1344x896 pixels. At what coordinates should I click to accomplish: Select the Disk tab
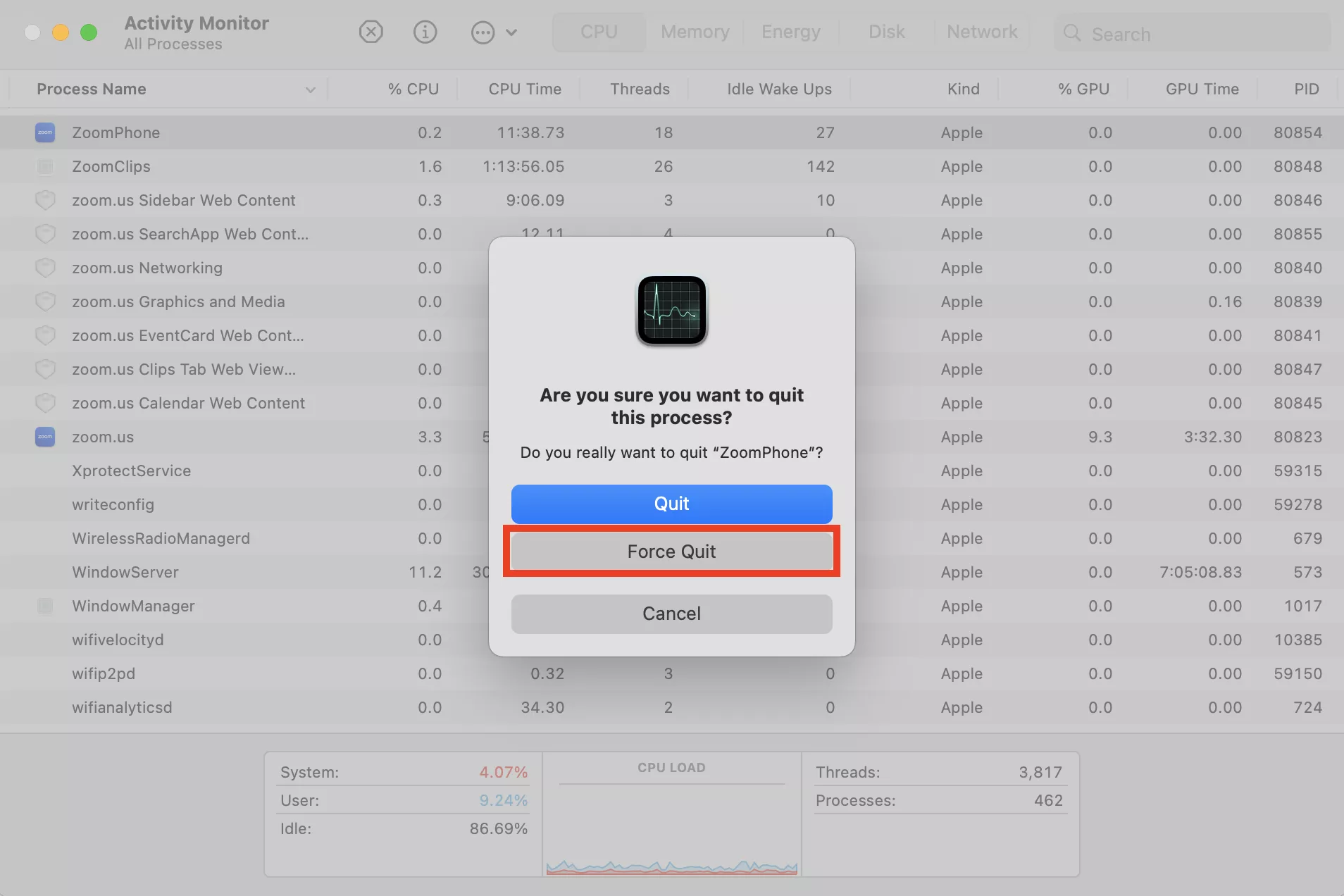coord(886,32)
